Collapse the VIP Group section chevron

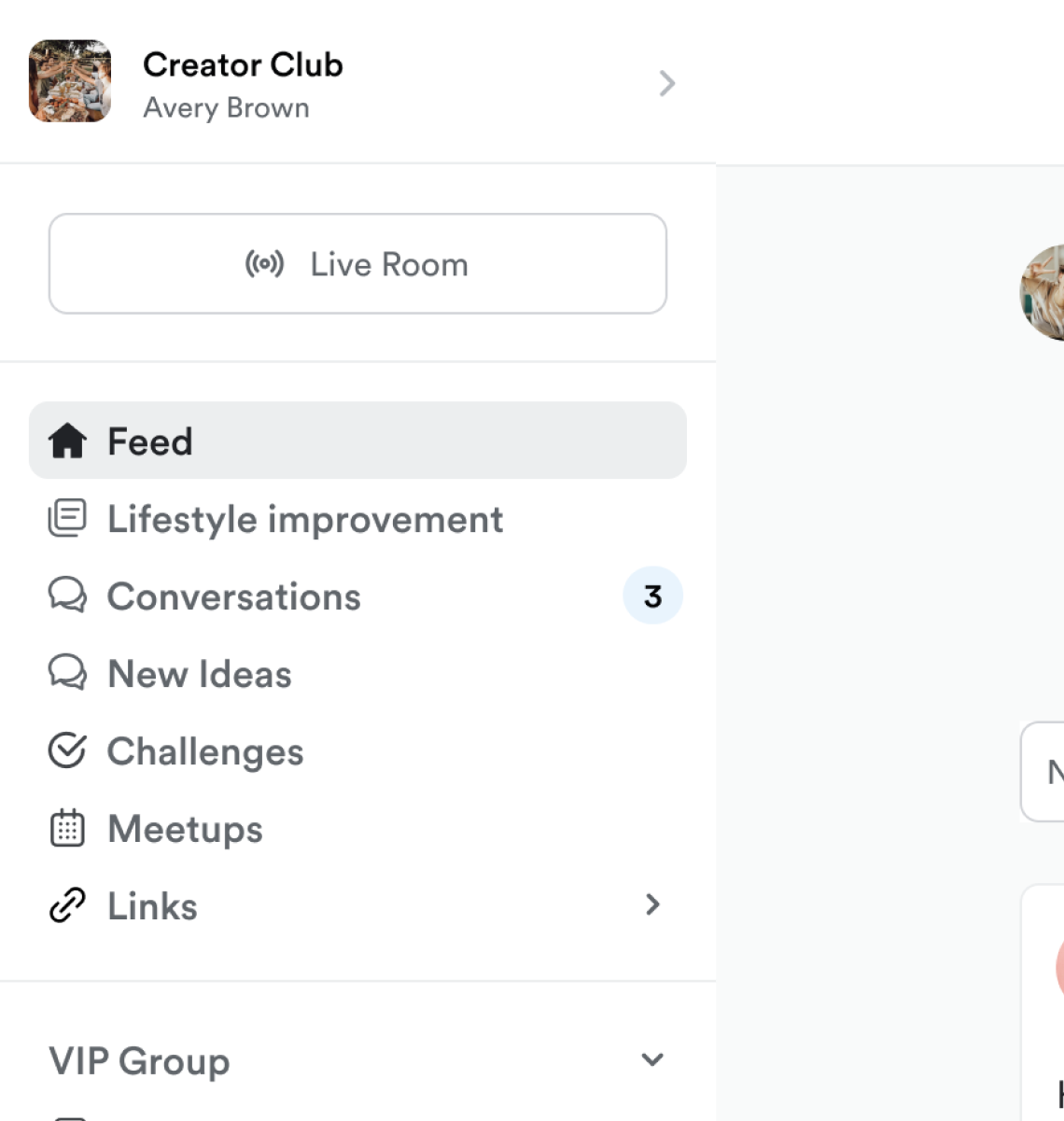pos(652,1059)
